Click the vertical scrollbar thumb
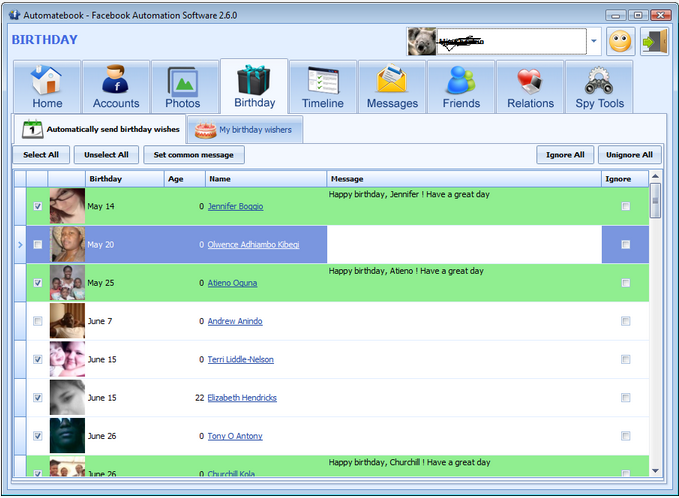 click(655, 200)
